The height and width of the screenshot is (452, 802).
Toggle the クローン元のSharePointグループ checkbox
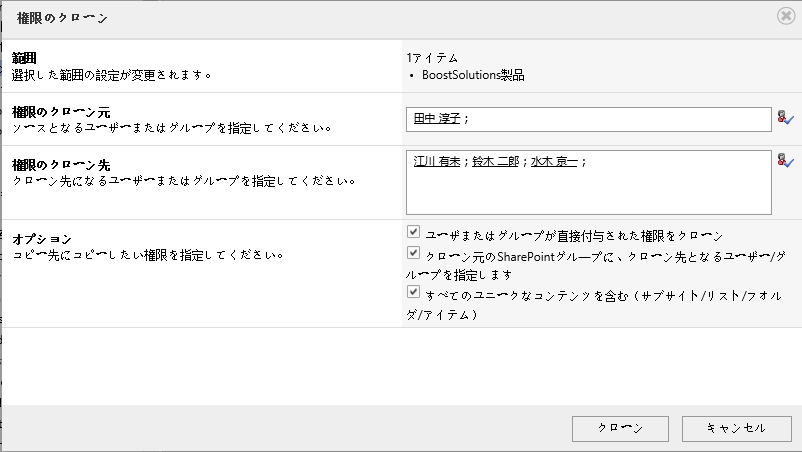413,253
